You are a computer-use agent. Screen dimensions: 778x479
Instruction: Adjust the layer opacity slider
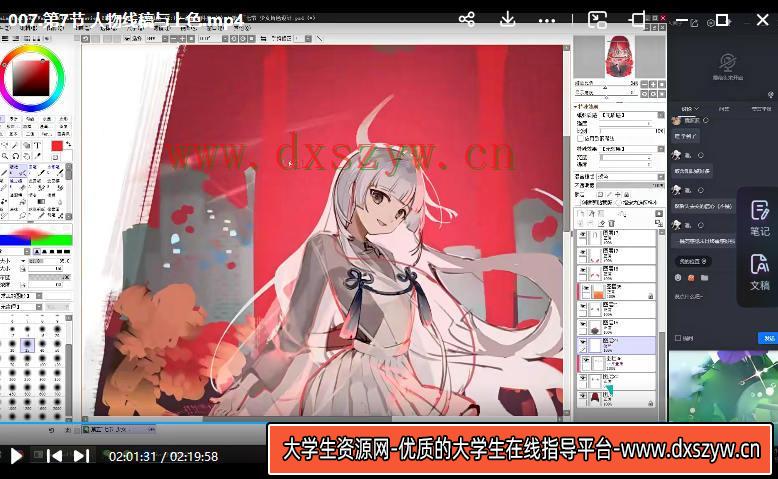coord(630,185)
